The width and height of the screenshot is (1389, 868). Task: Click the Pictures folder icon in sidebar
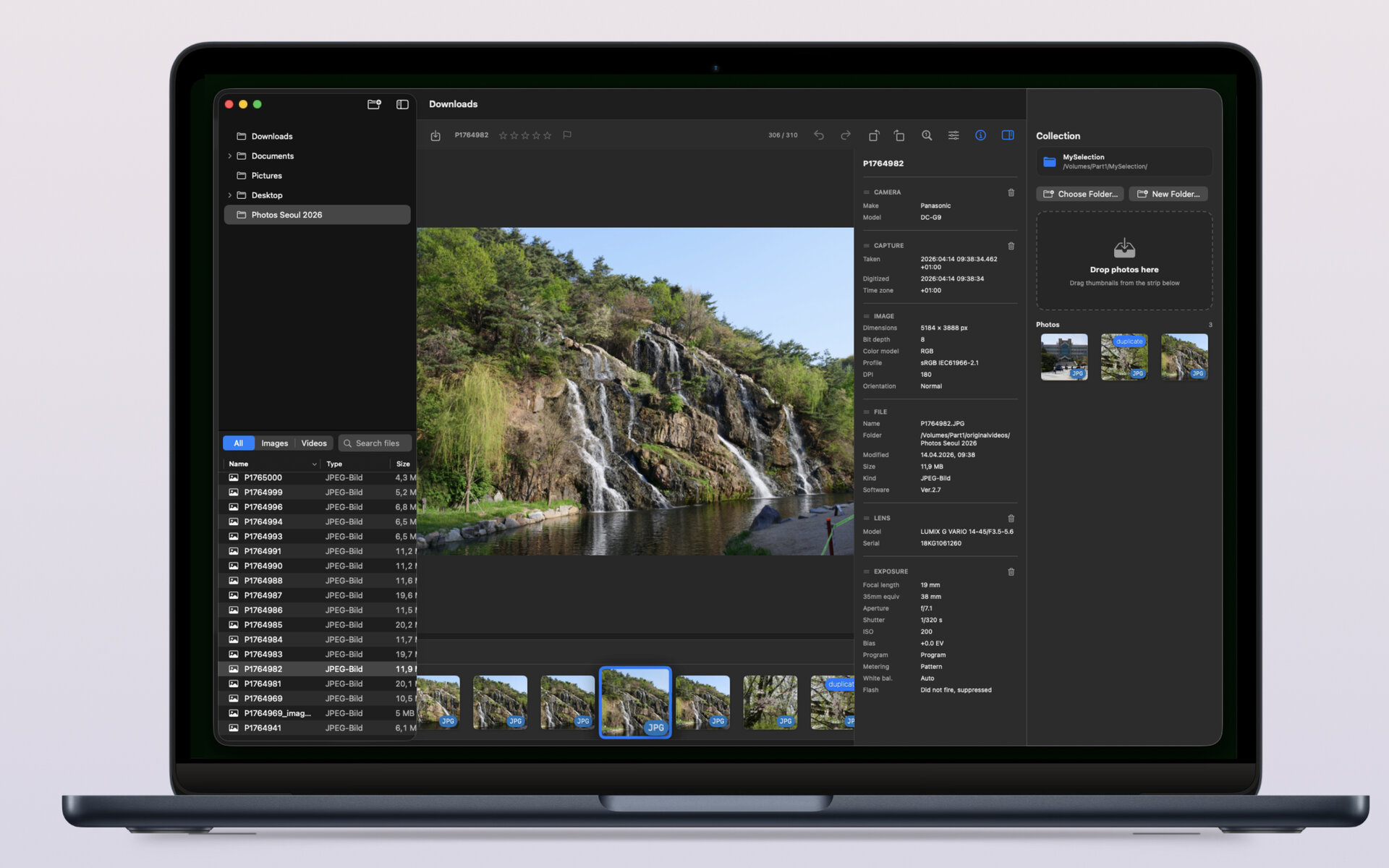pyautogui.click(x=242, y=176)
